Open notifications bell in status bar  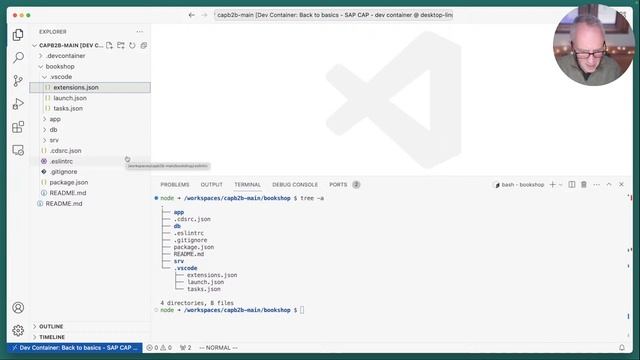click(622, 348)
